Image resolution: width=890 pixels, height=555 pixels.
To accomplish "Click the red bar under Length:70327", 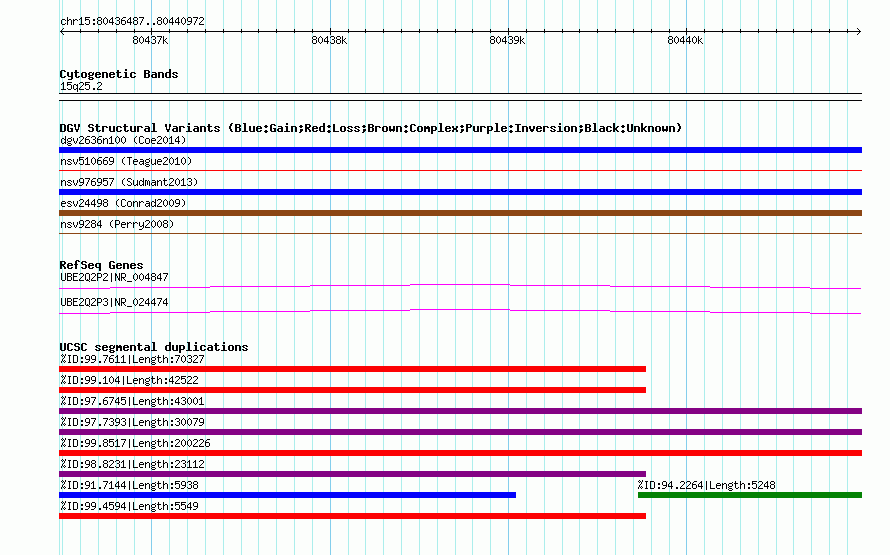I will [352, 369].
